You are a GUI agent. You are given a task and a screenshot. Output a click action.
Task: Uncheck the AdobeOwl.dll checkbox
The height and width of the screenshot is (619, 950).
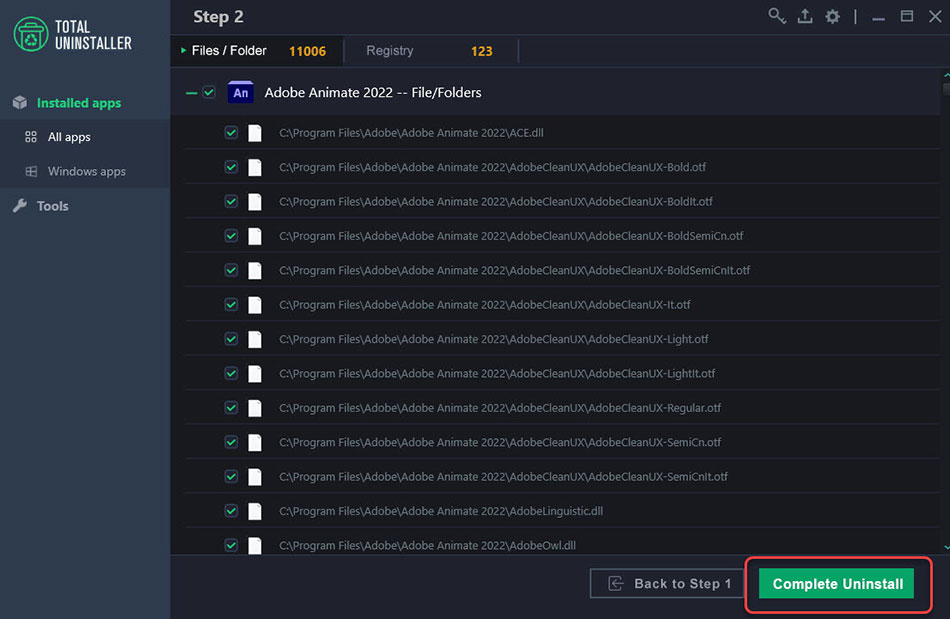231,545
